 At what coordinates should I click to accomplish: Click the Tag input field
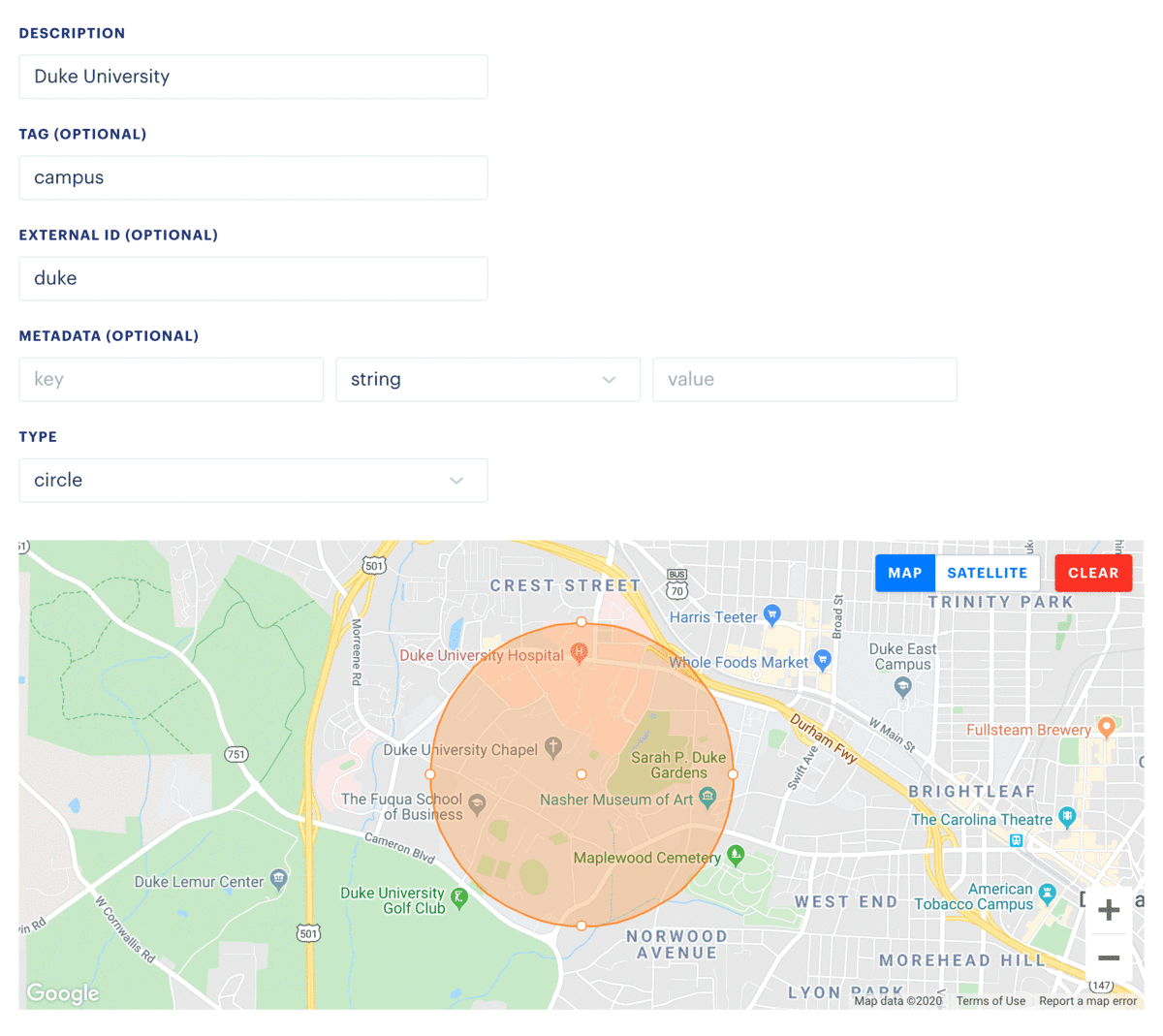point(253,177)
